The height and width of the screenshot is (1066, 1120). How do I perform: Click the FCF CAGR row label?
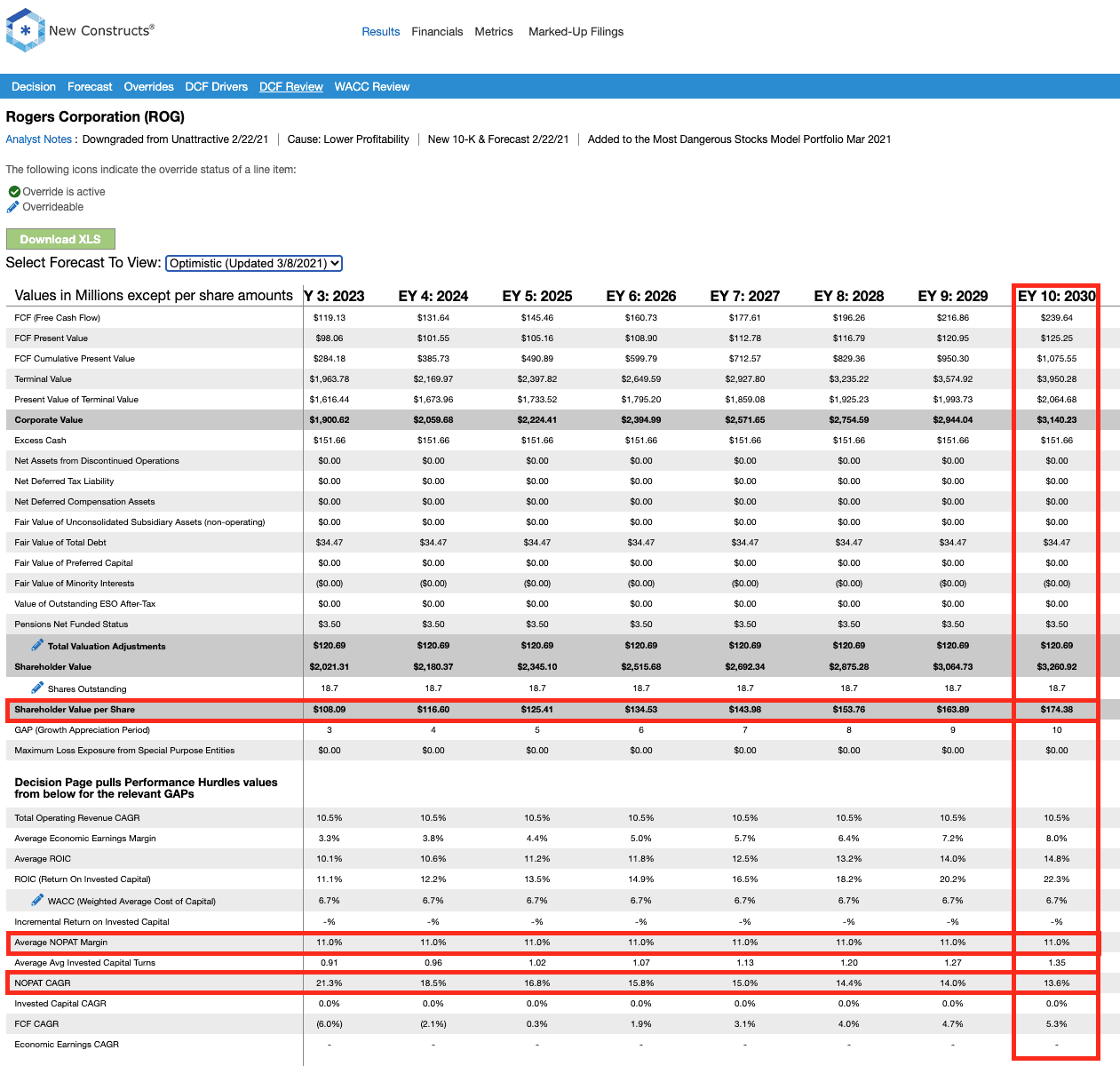(36, 1024)
